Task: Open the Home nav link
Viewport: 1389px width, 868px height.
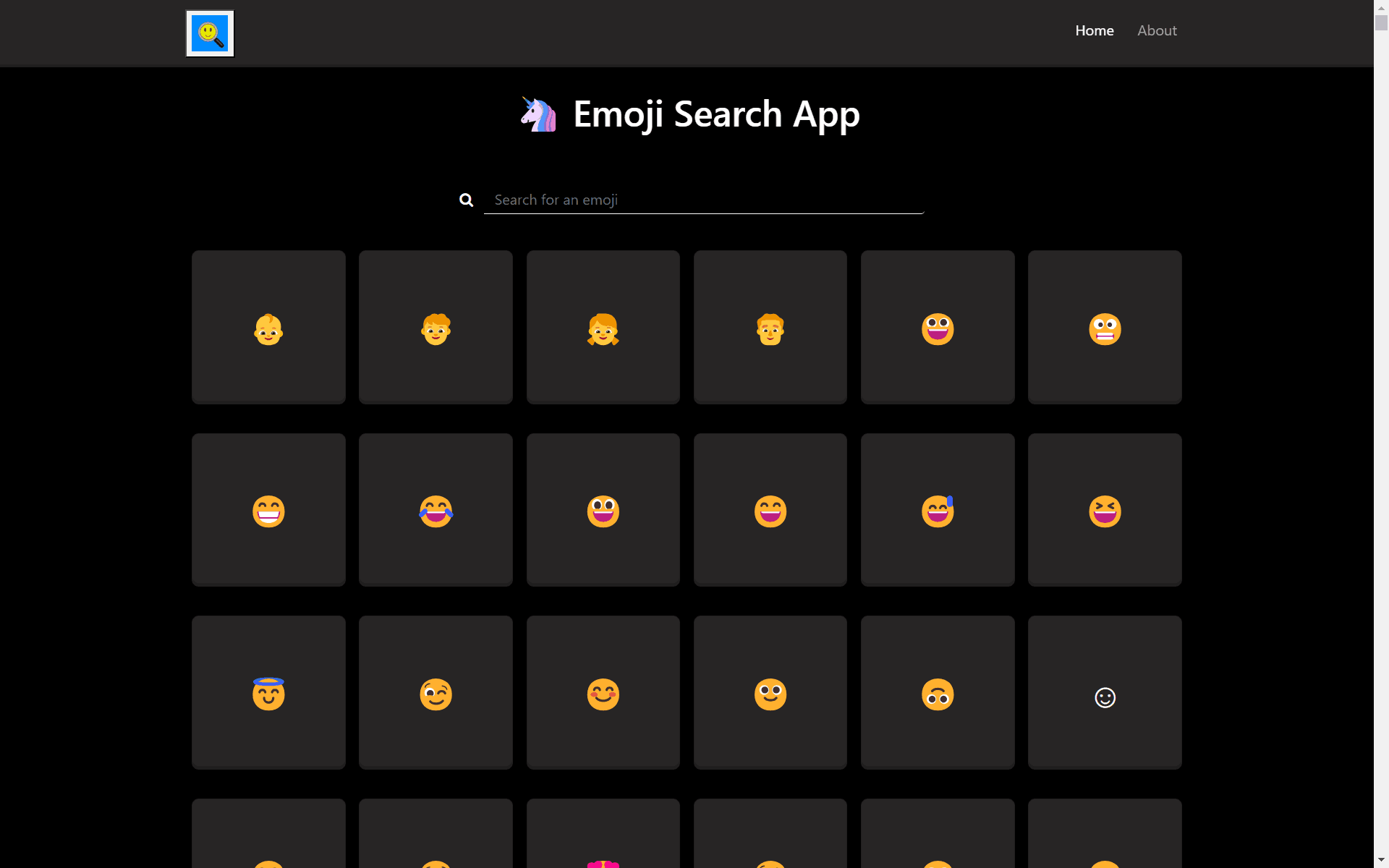Action: click(x=1094, y=30)
